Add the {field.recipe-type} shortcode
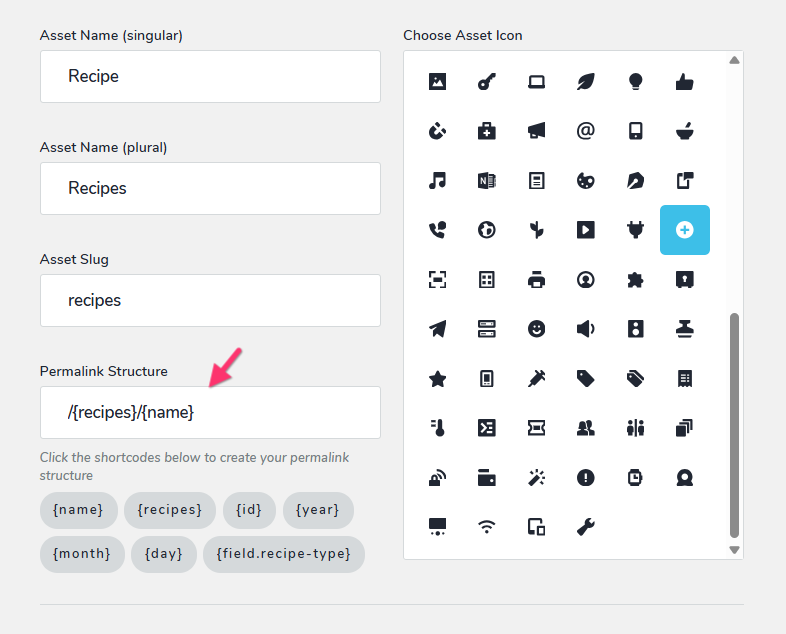The width and height of the screenshot is (786, 634). click(x=284, y=554)
